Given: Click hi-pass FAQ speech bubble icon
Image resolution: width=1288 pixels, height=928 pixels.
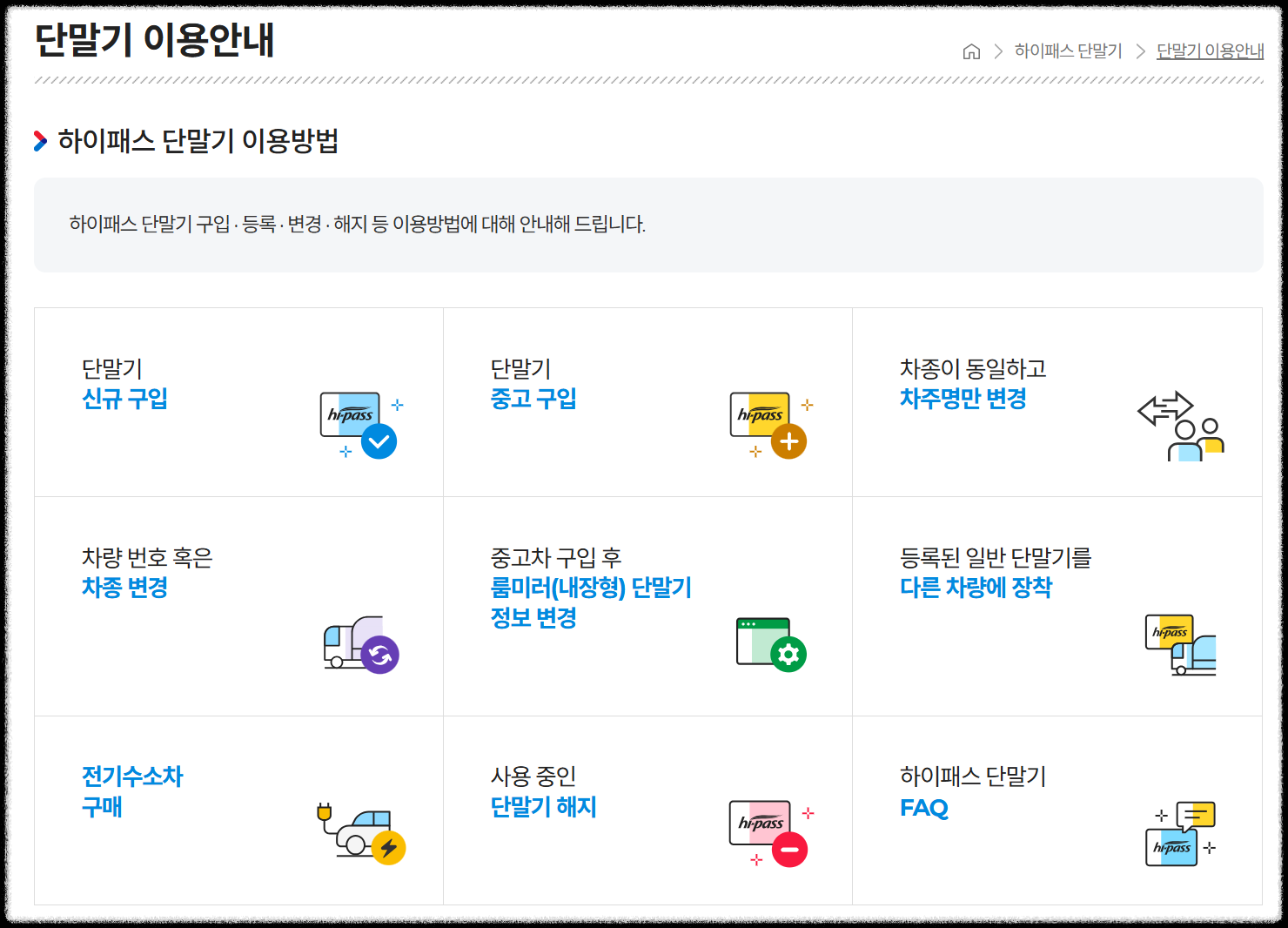Looking at the screenshot, I should (1181, 834).
